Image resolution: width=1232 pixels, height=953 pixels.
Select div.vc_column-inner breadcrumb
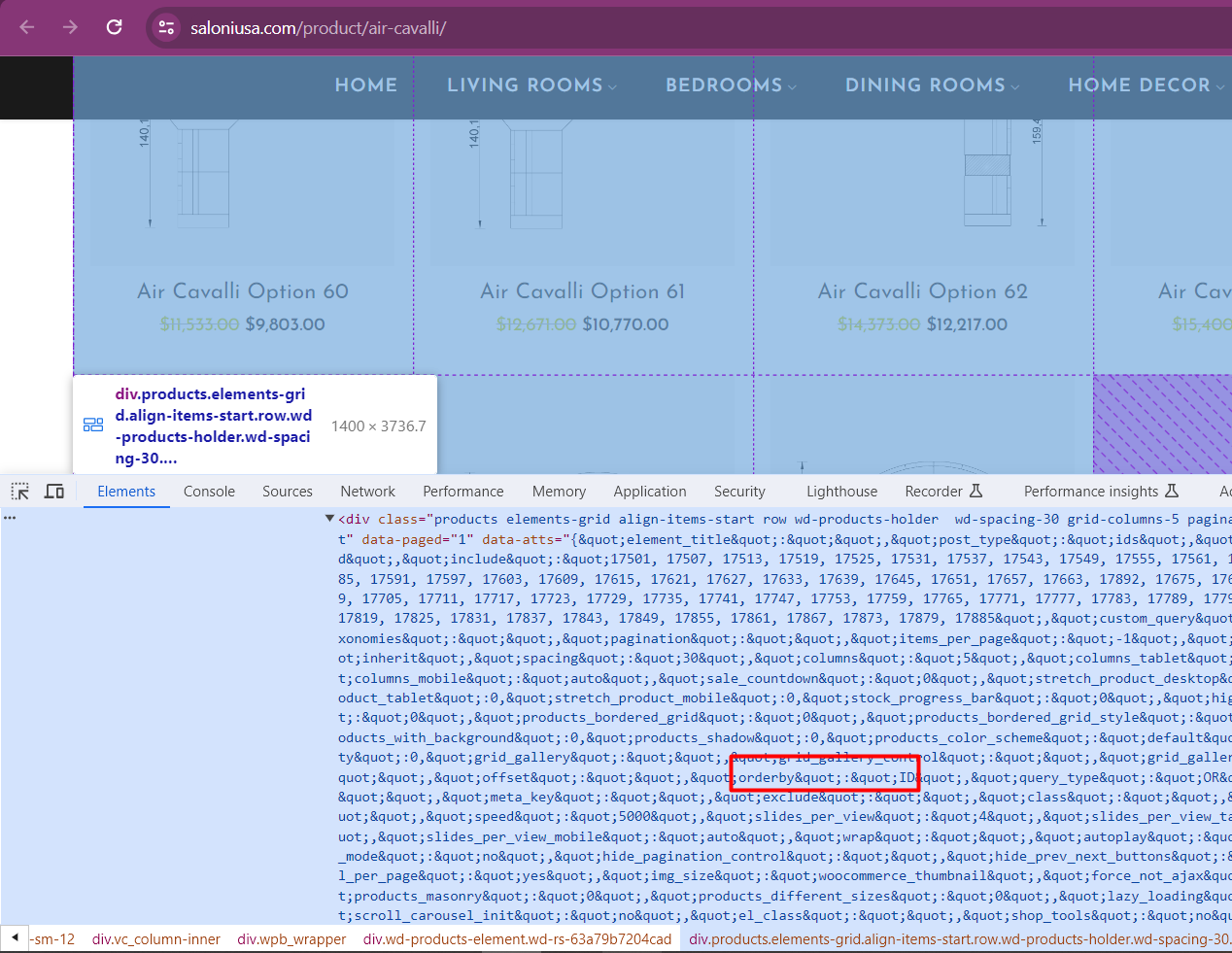156,939
